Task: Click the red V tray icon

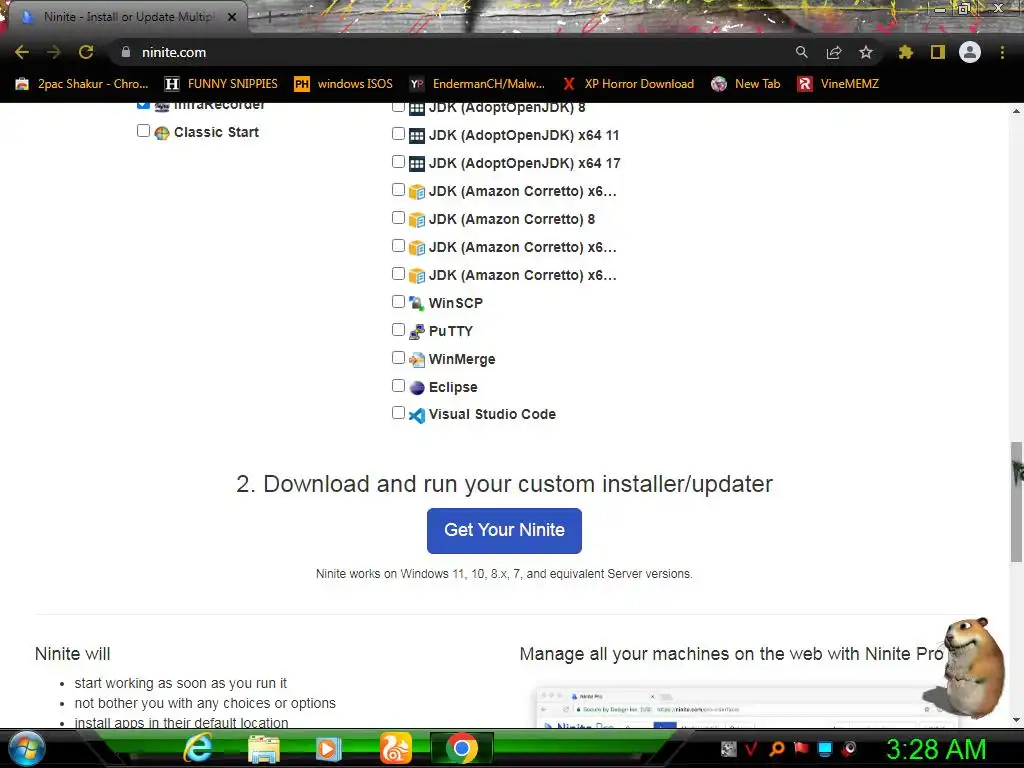Action: 751,748
